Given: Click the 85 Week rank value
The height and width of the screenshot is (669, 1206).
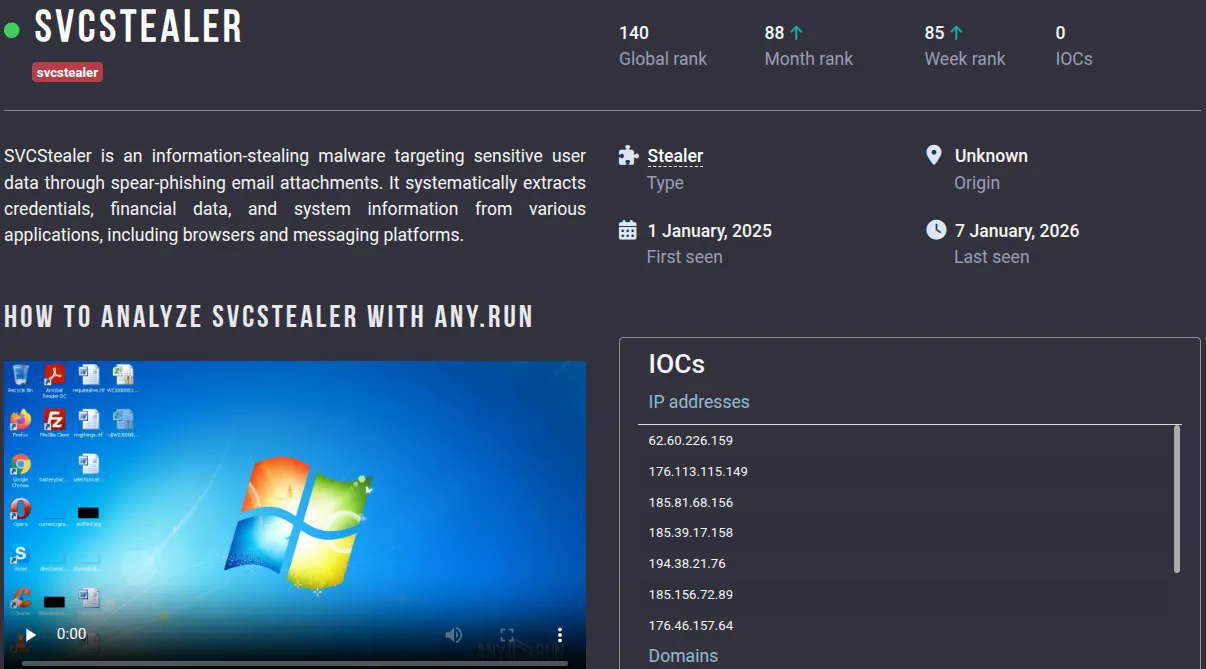Looking at the screenshot, I should point(934,33).
